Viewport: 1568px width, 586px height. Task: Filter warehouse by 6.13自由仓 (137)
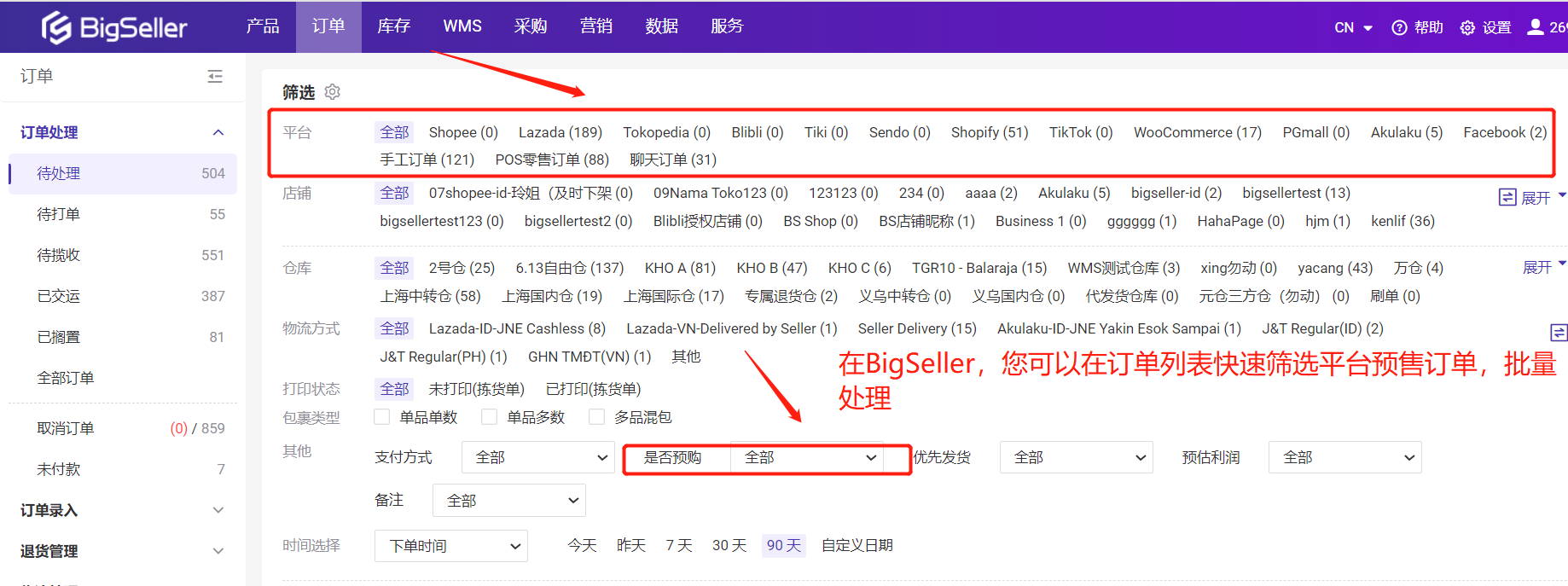point(570,268)
